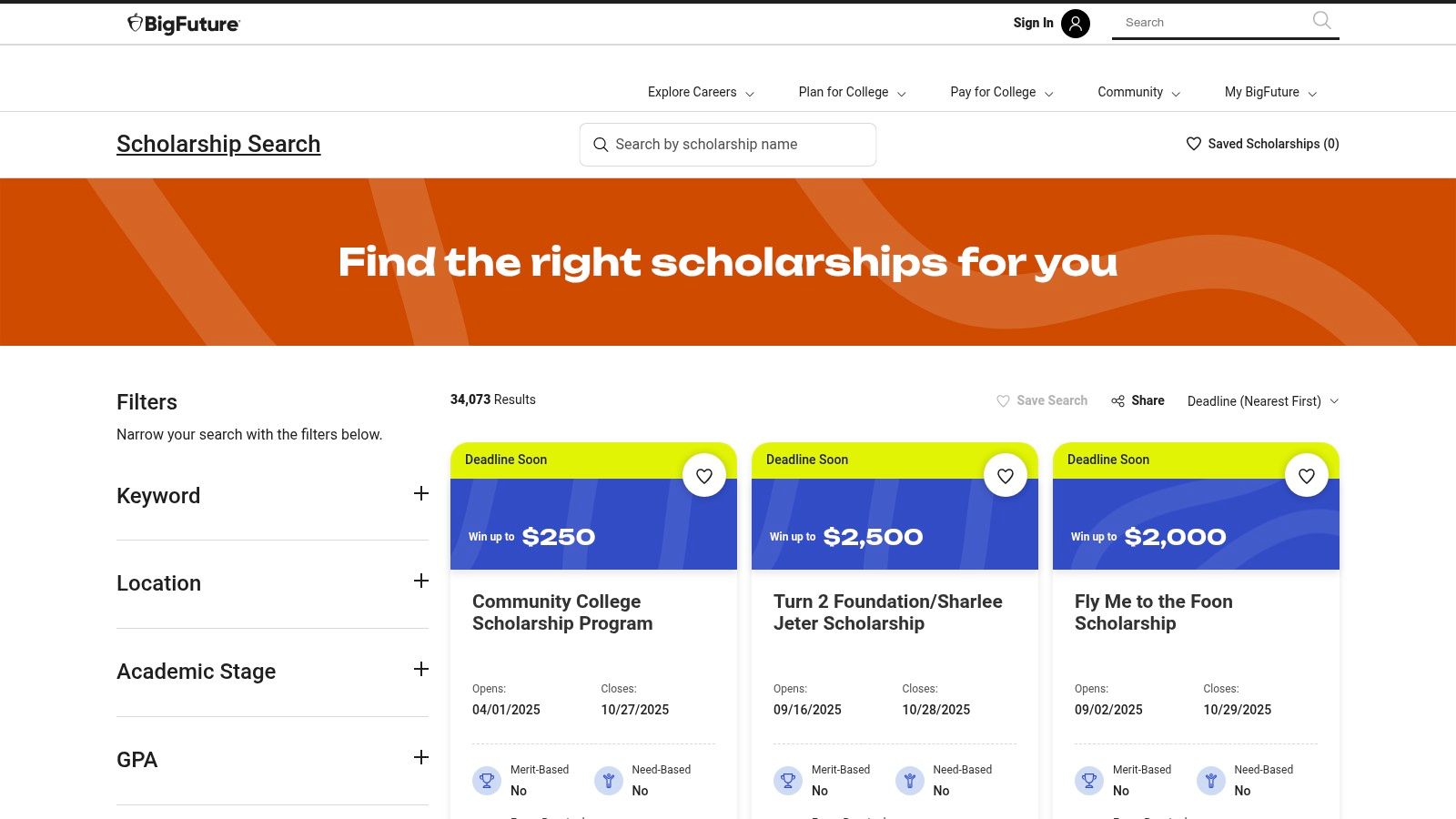1456x819 pixels.
Task: Click the search magnifier icon in the header
Action: tap(1320, 21)
